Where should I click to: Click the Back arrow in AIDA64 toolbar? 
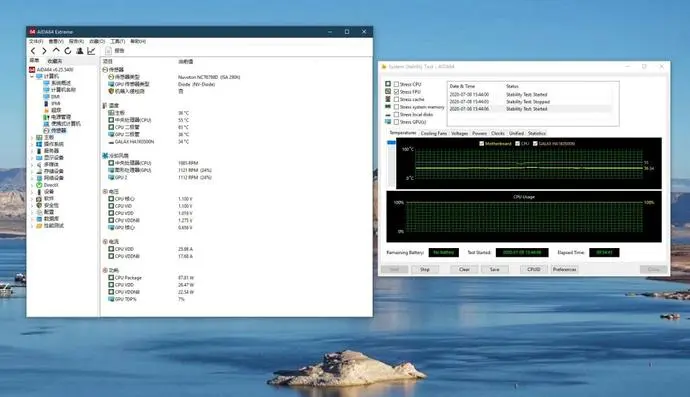pyautogui.click(x=33, y=51)
